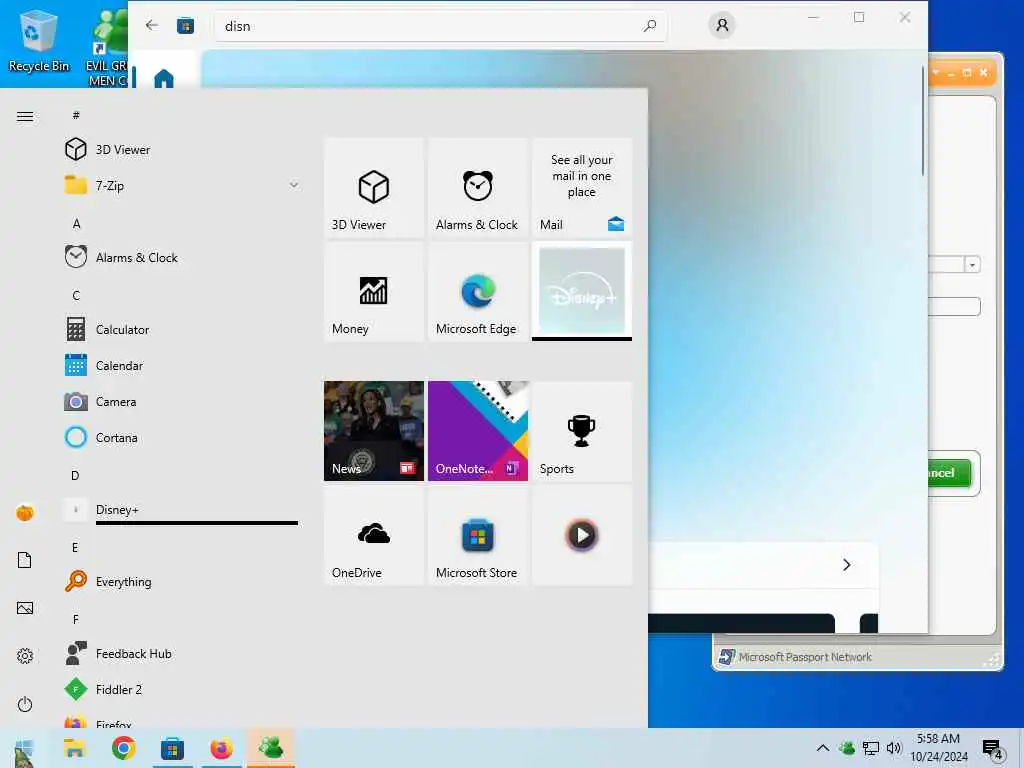Click Store window vertical scrollbar
Screen dimensions: 1024x768
pyautogui.click(x=923, y=121)
